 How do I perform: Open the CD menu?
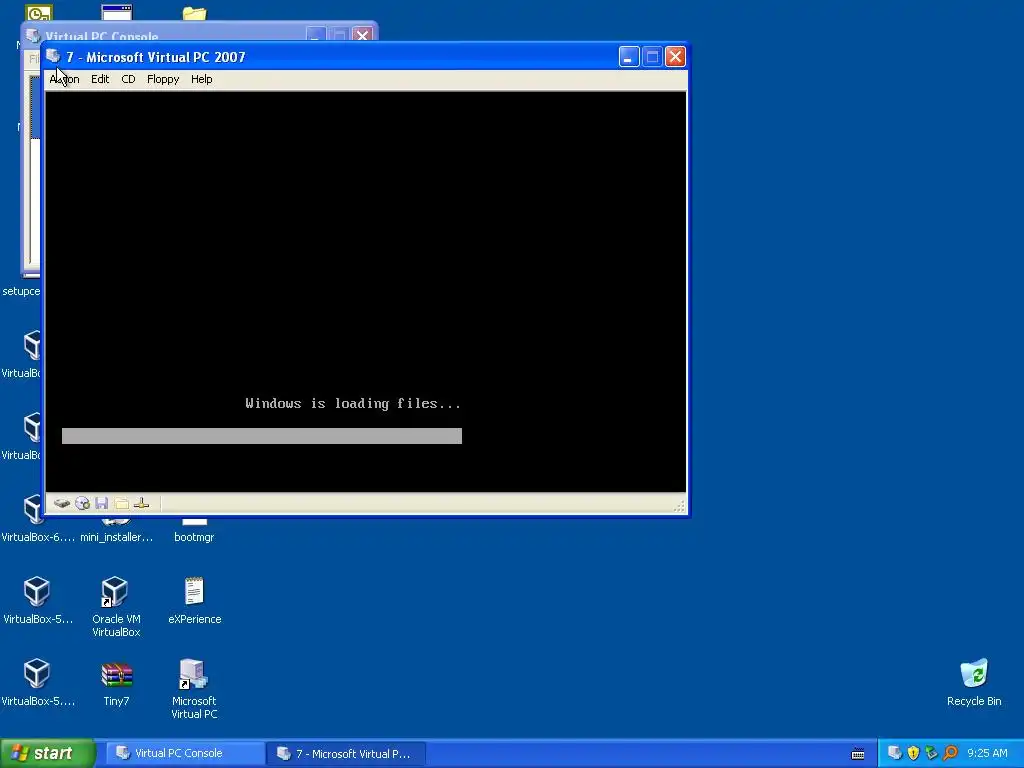coord(128,79)
